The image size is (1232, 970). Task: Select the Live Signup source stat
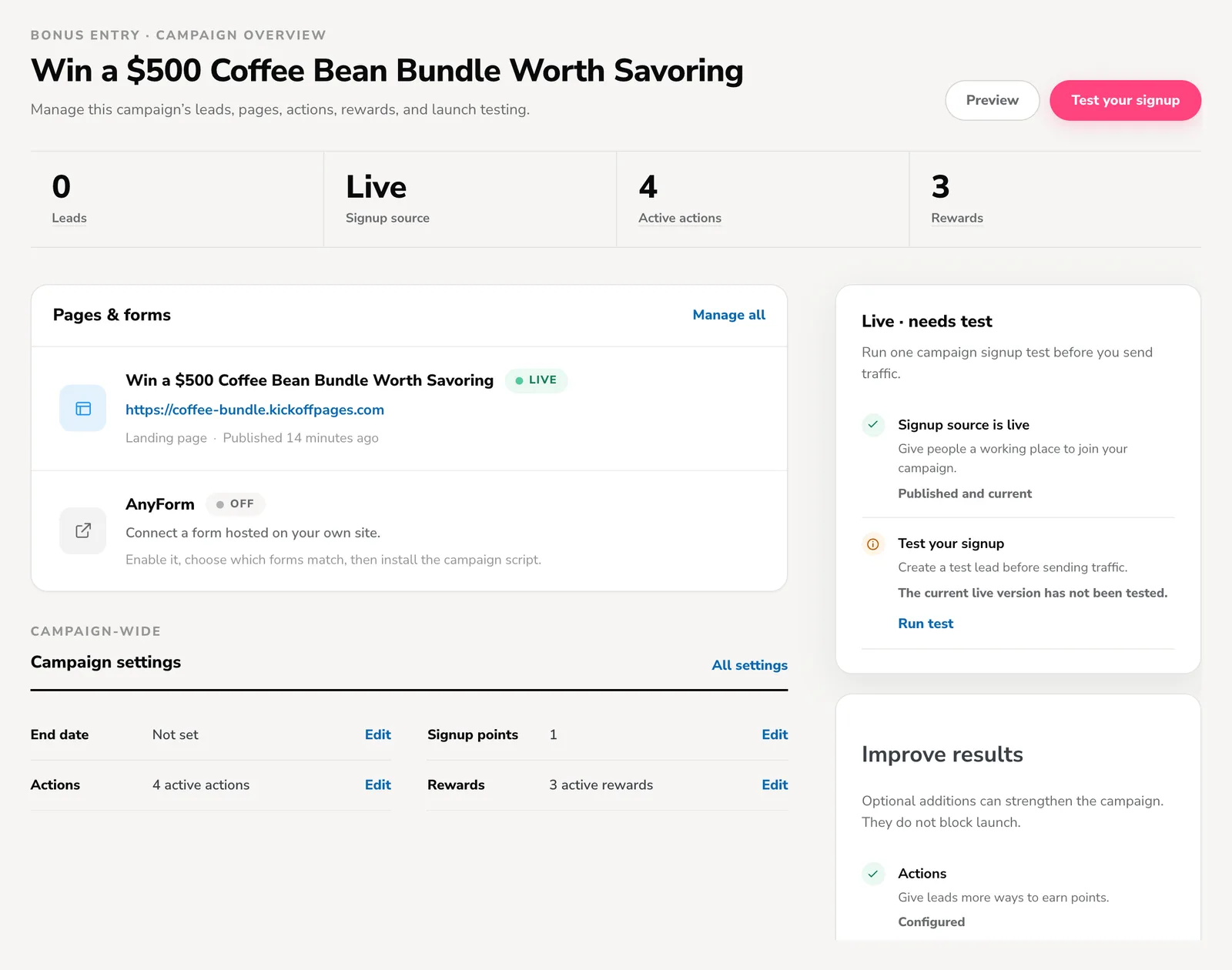[470, 199]
